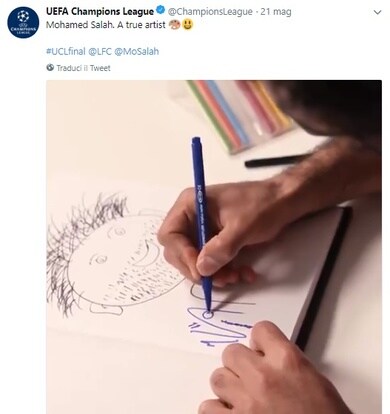This screenshot has height=414, width=390.
Task: Select the Traduci il Tweet link
Action: [x=83, y=68]
